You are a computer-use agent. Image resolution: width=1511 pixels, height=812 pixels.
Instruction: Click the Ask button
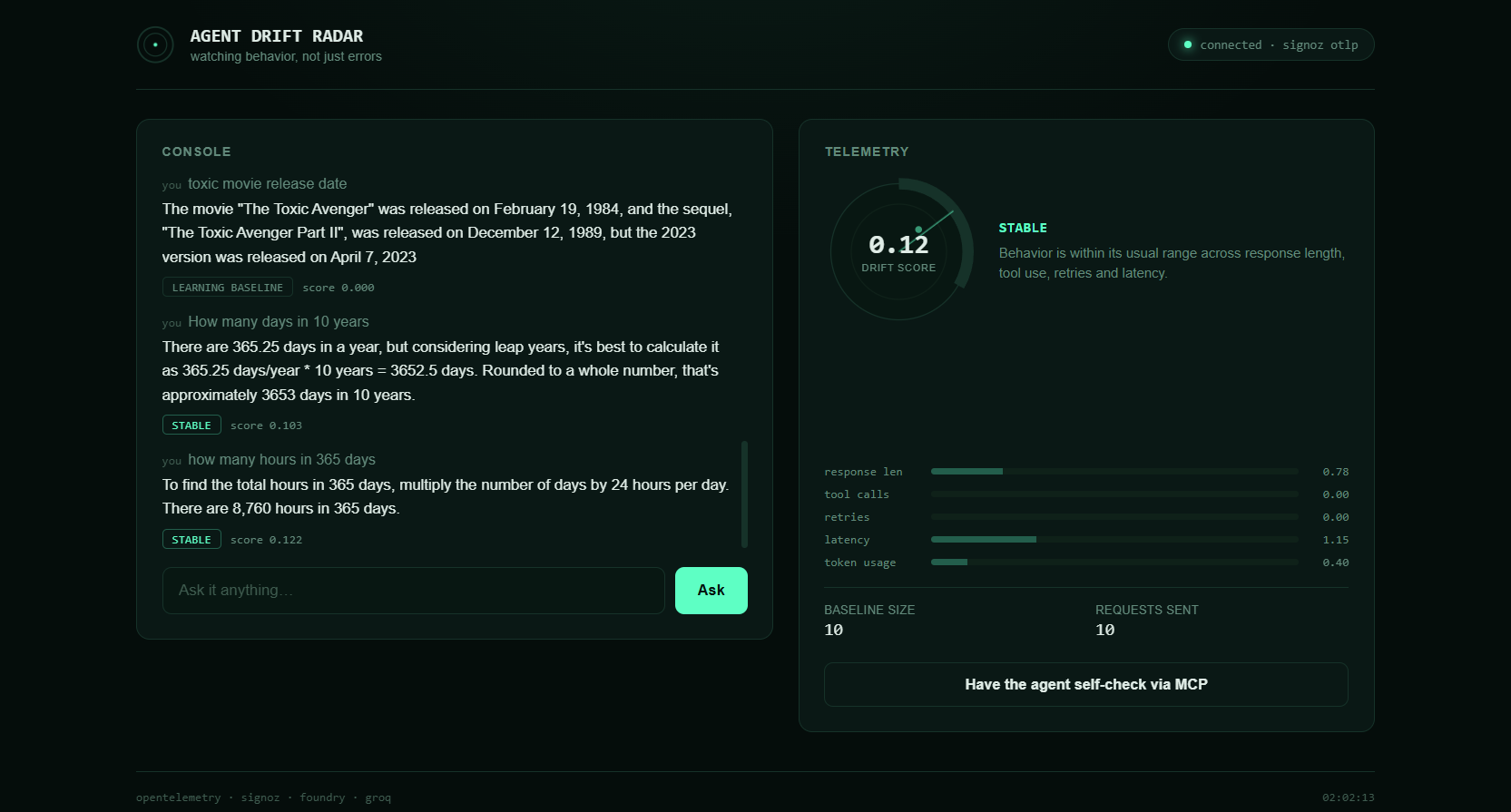(x=711, y=591)
